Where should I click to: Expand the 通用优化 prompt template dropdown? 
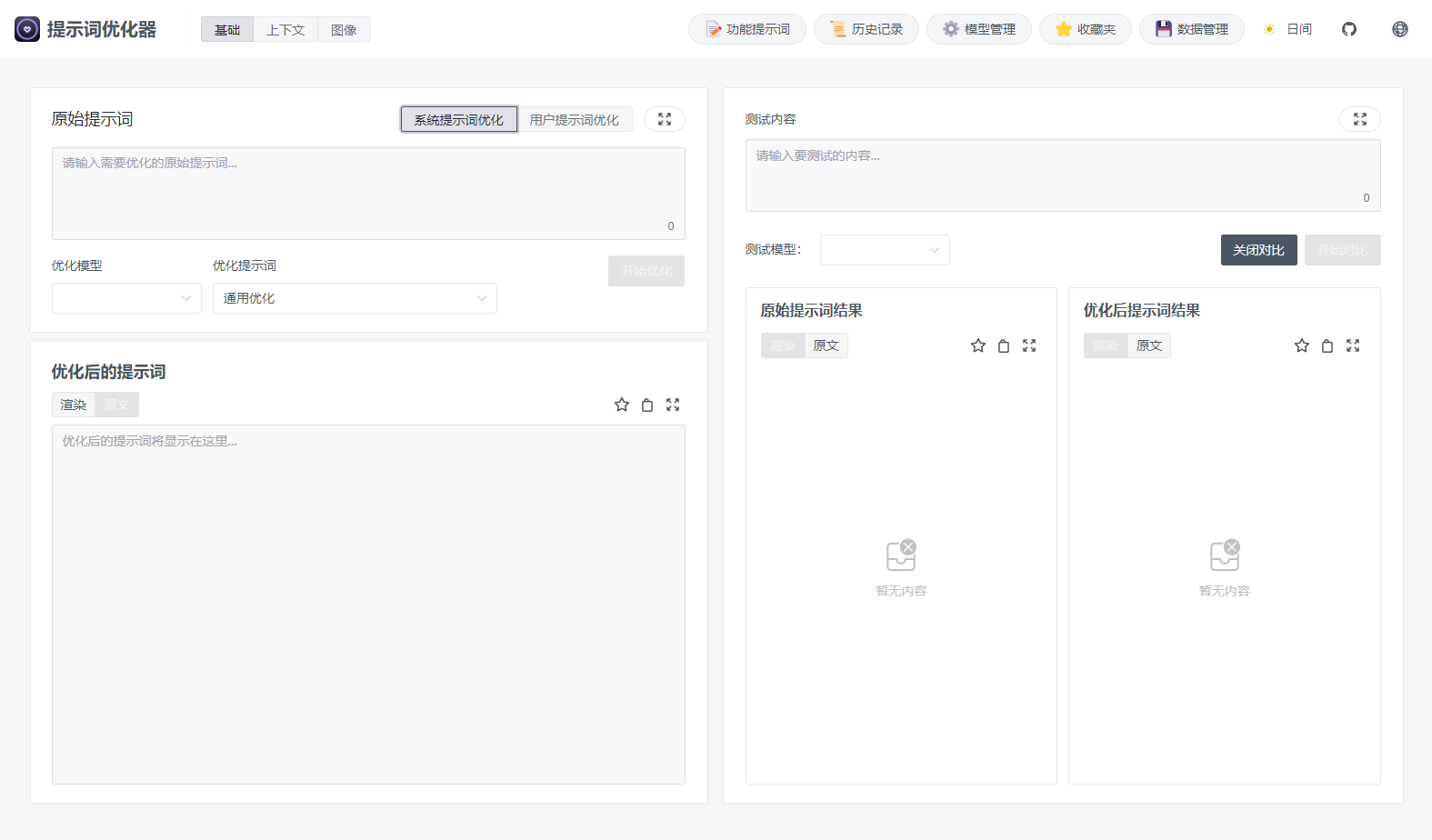click(x=355, y=298)
